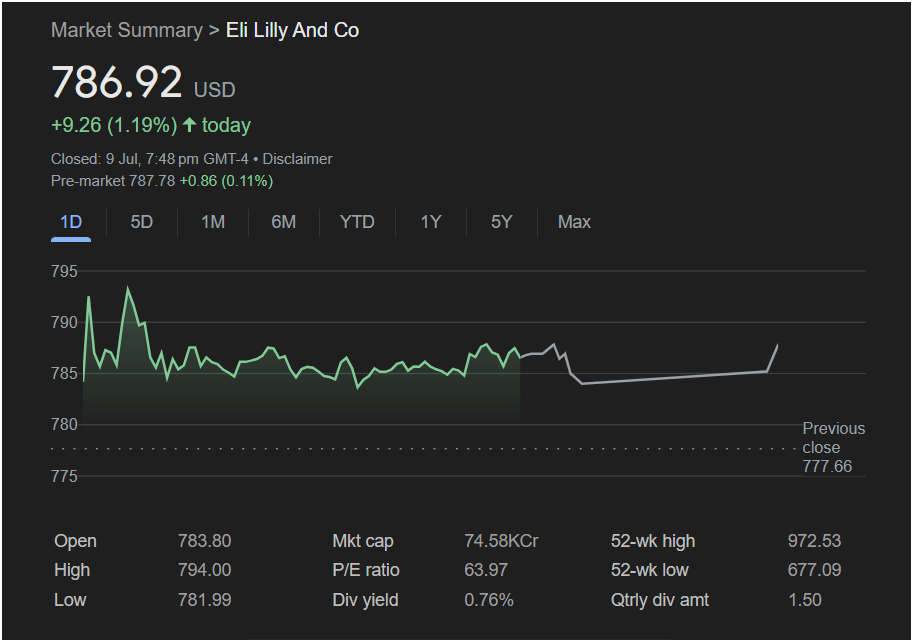Click the 795 y-axis label
This screenshot has width=913, height=642.
click(x=64, y=271)
